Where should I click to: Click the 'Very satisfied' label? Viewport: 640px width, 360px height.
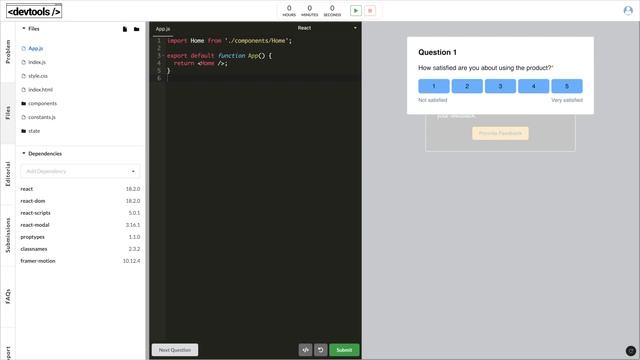(567, 100)
